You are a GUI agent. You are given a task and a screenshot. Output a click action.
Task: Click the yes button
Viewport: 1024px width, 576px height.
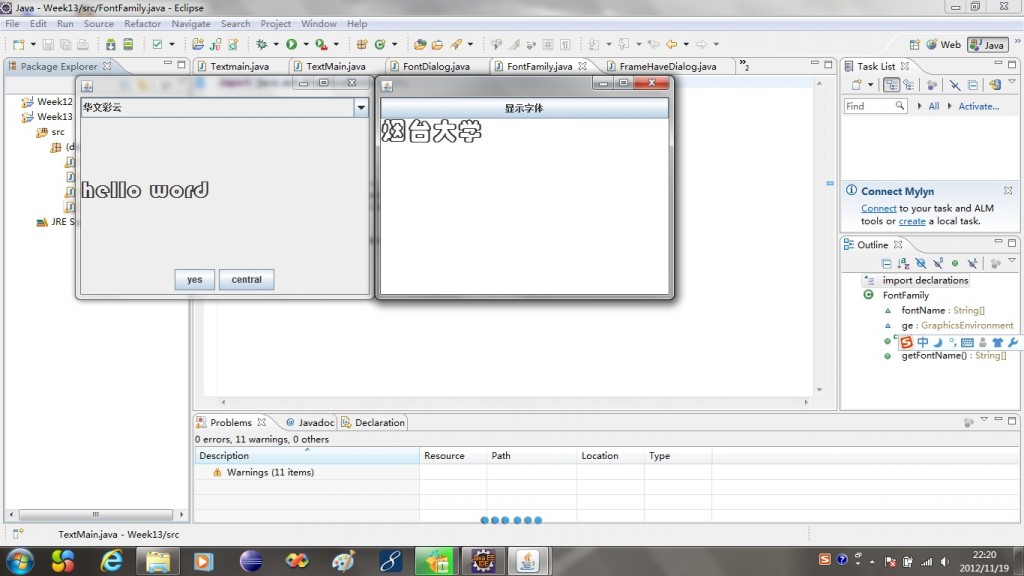[195, 280]
